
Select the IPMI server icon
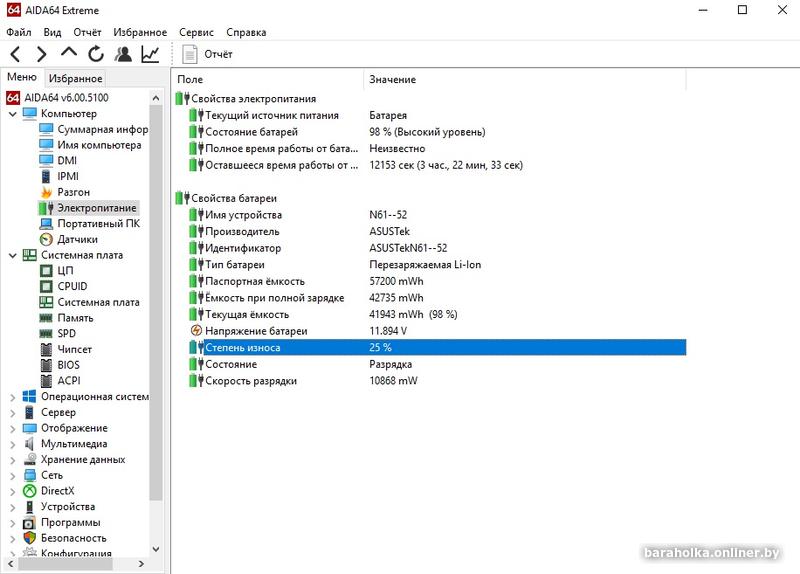pyautogui.click(x=46, y=177)
